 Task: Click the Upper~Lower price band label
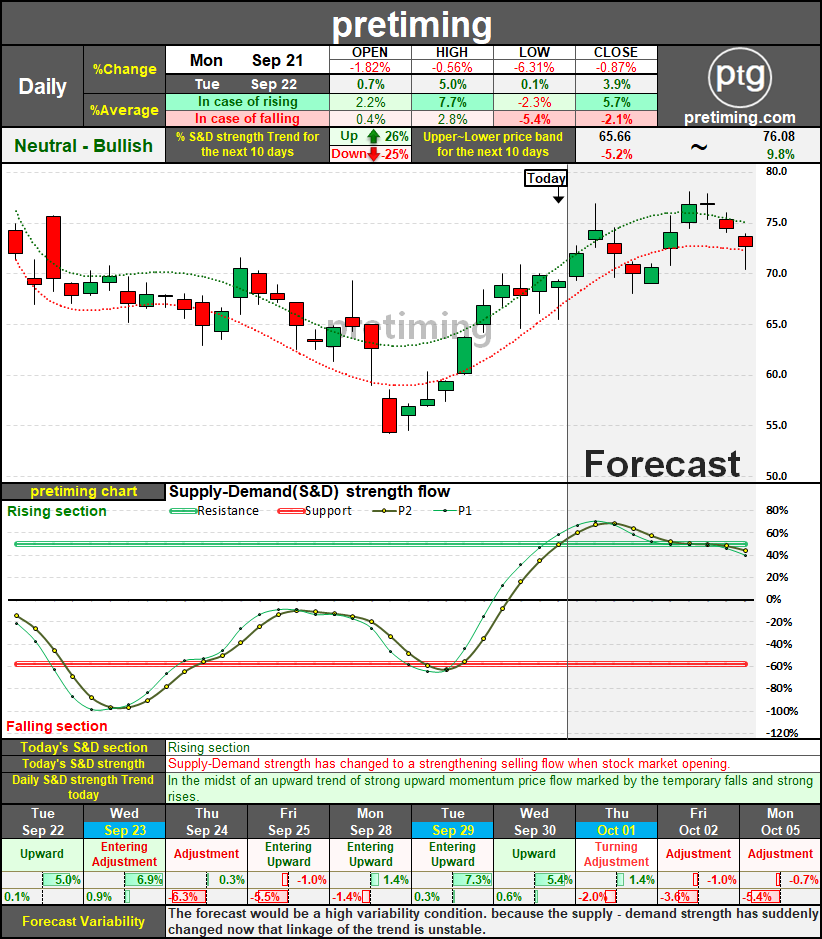pyautogui.click(x=493, y=144)
